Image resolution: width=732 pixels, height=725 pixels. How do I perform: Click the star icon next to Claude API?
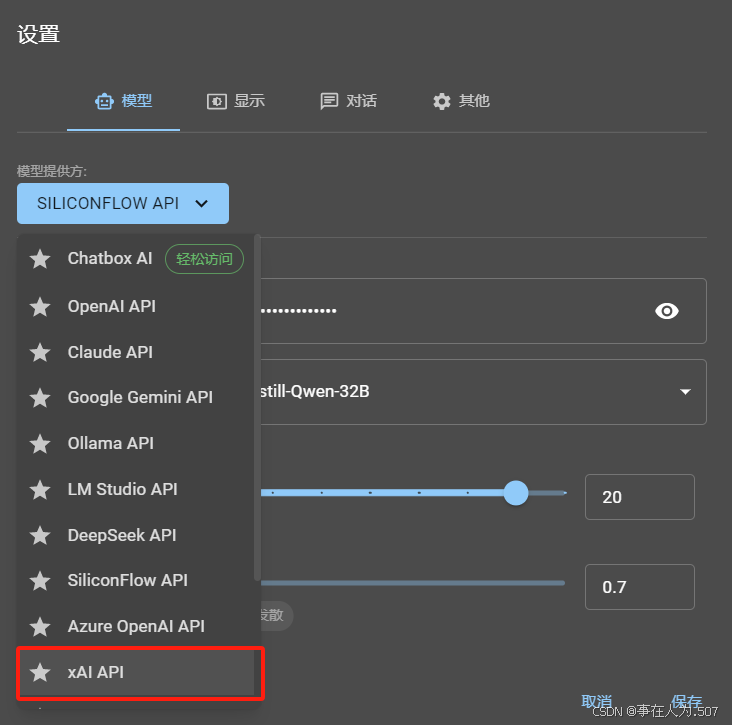point(40,352)
